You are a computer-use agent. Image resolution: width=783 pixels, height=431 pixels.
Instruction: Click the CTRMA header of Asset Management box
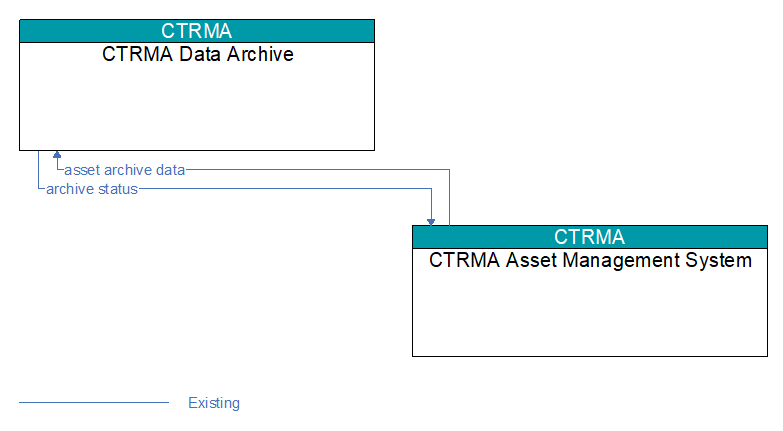point(590,237)
